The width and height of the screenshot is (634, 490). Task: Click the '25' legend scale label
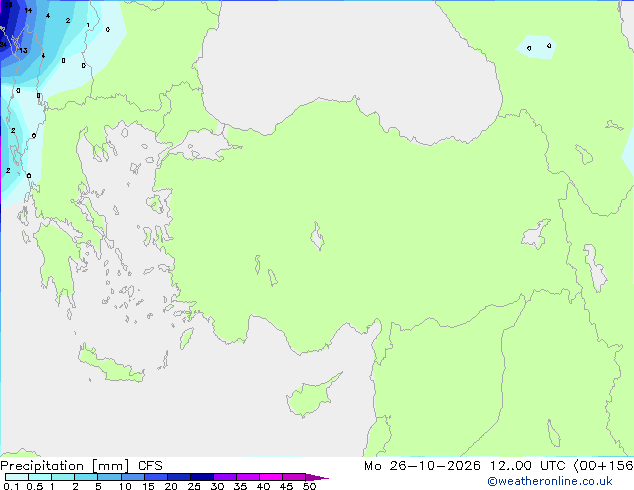tap(194, 486)
